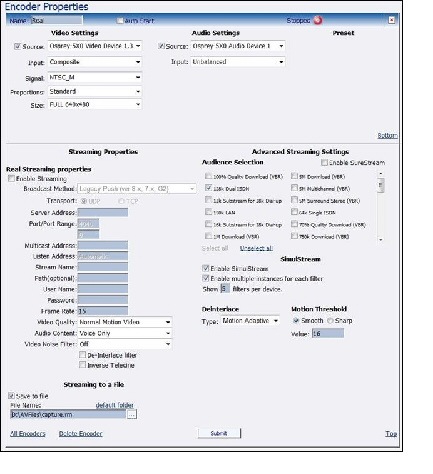Click the Listen Address field
This screenshot has height=474, width=433.
(x=103, y=256)
